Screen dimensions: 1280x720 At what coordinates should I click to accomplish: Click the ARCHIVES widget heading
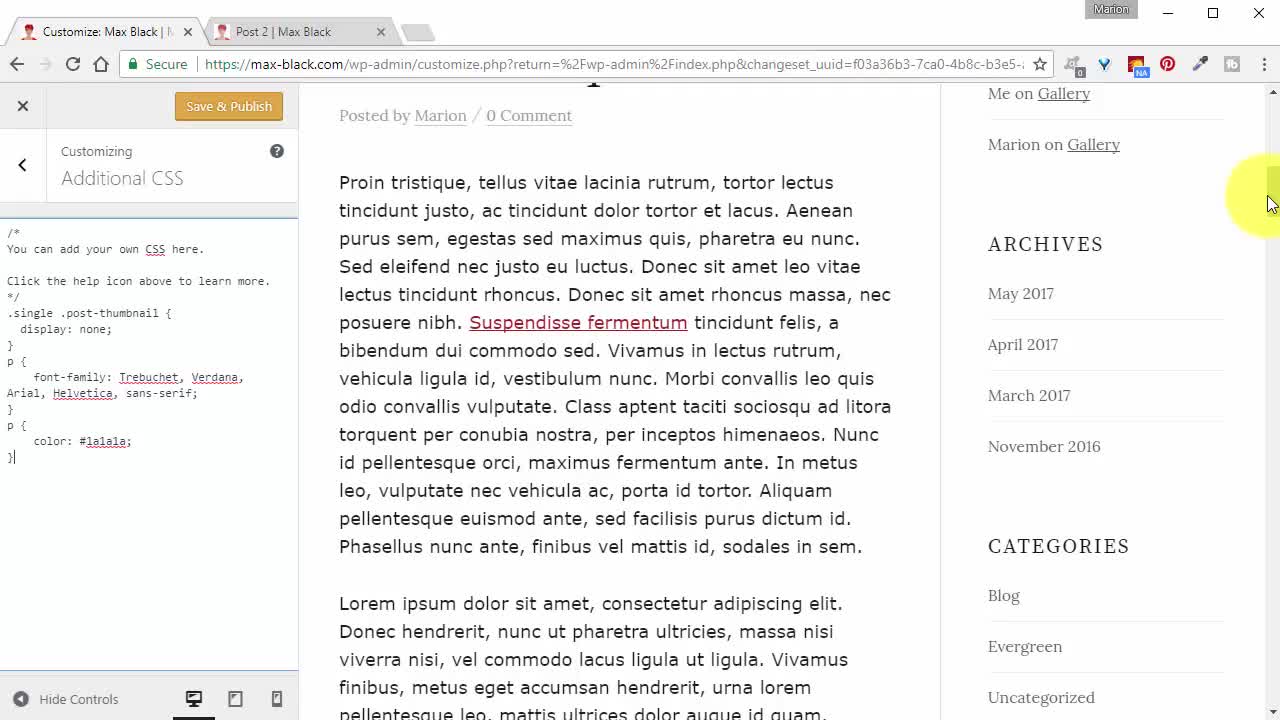point(1046,244)
